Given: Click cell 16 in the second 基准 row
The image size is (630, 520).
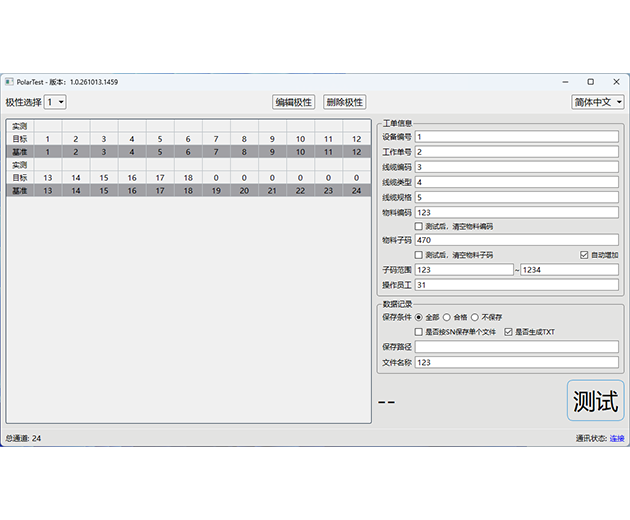Looking at the screenshot, I should click(x=132, y=190).
